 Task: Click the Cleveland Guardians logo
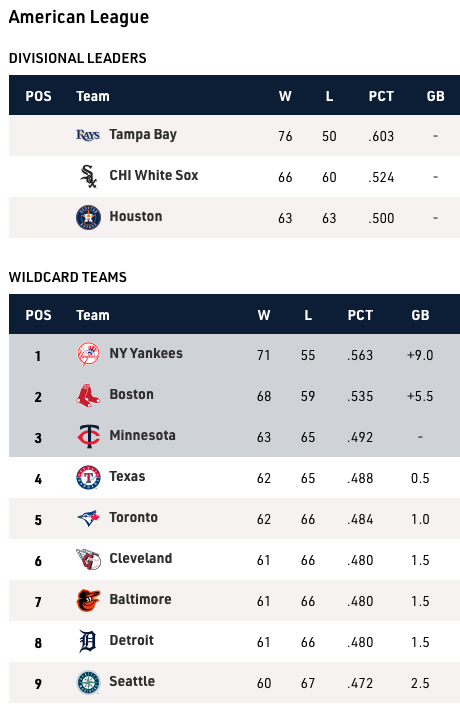click(x=88, y=559)
